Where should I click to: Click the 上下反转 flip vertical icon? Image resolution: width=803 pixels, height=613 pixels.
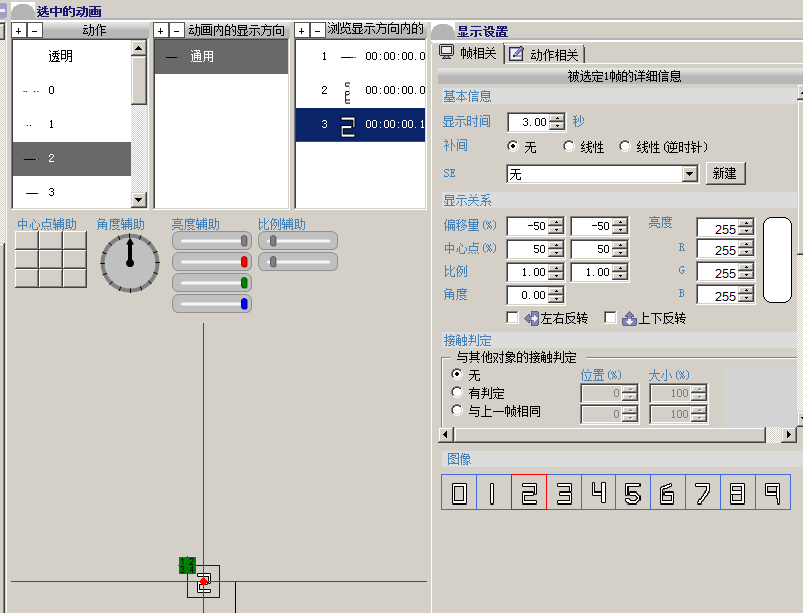pos(629,319)
